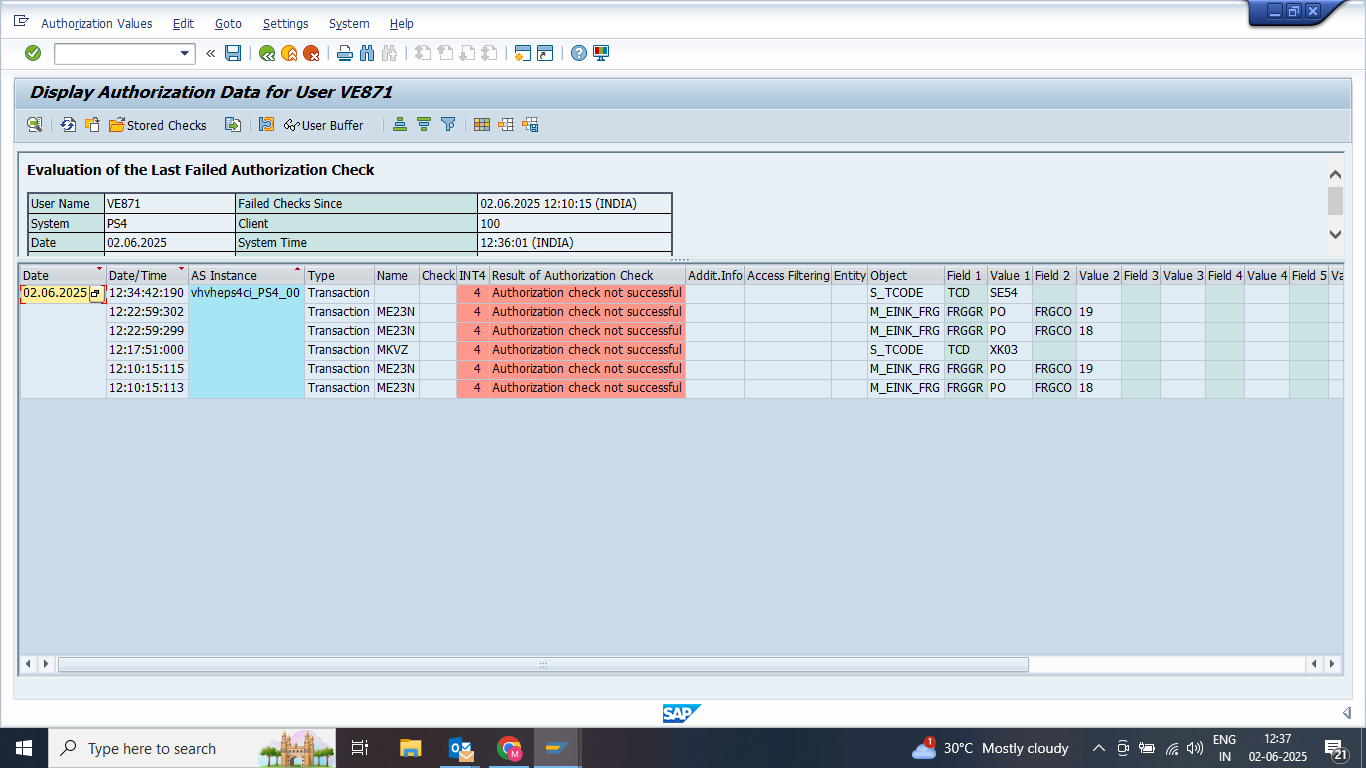Click the Find binoculars icon
1366x768 pixels.
pos(367,53)
